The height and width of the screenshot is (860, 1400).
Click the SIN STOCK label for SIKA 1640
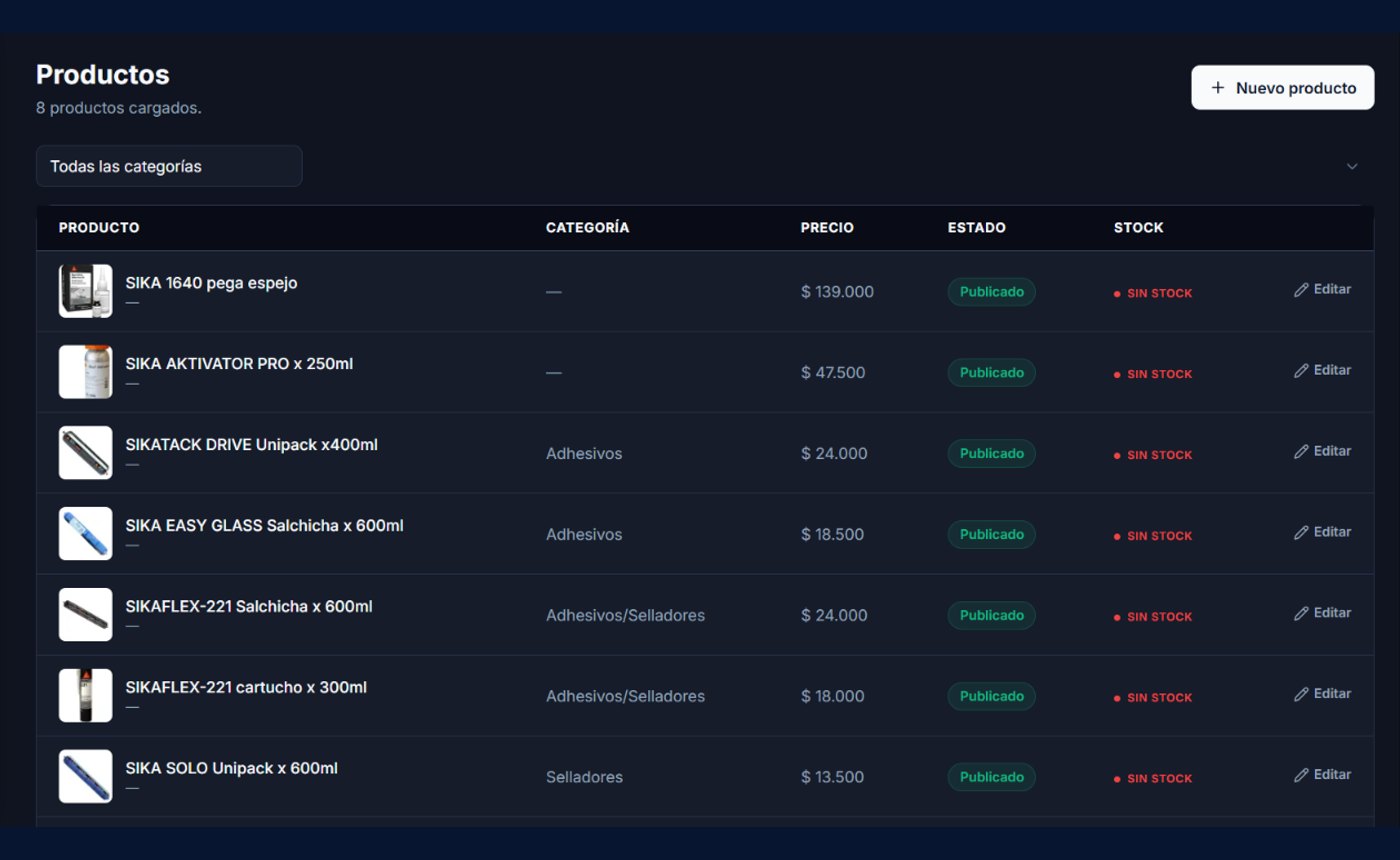point(1153,294)
